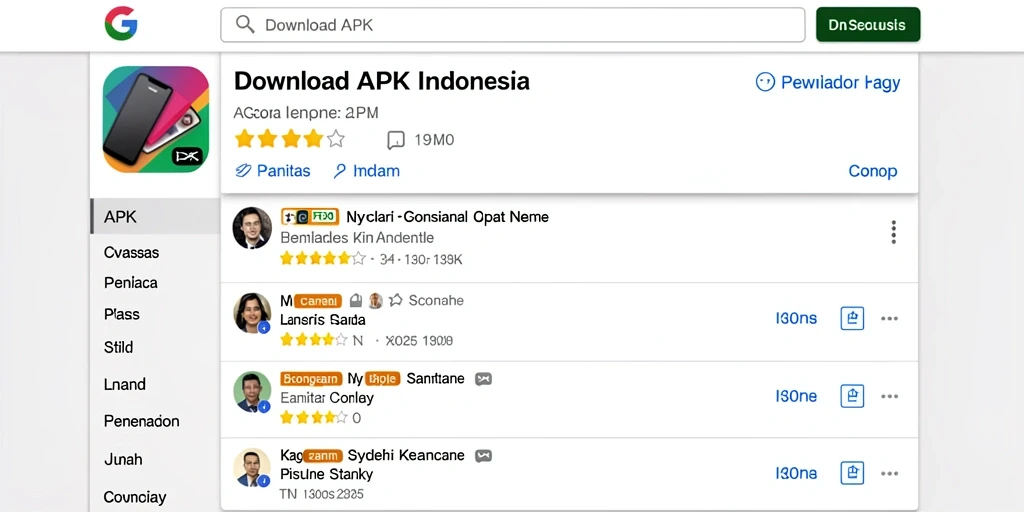Image resolution: width=1024 pixels, height=512 pixels.
Task: Select Counciay in the sidebar
Action: pos(135,497)
